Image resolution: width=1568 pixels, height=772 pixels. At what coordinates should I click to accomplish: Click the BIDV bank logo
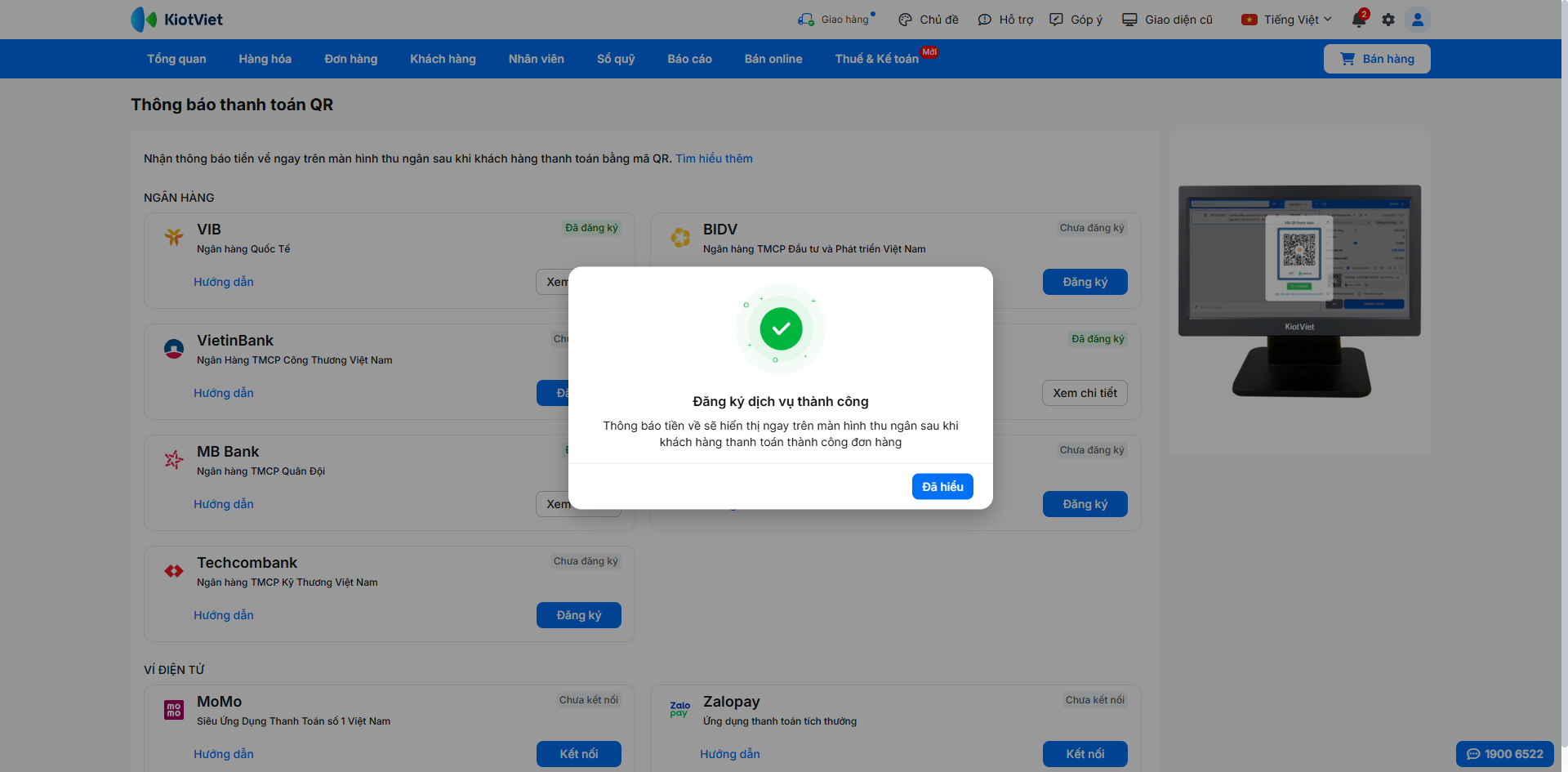coord(680,237)
